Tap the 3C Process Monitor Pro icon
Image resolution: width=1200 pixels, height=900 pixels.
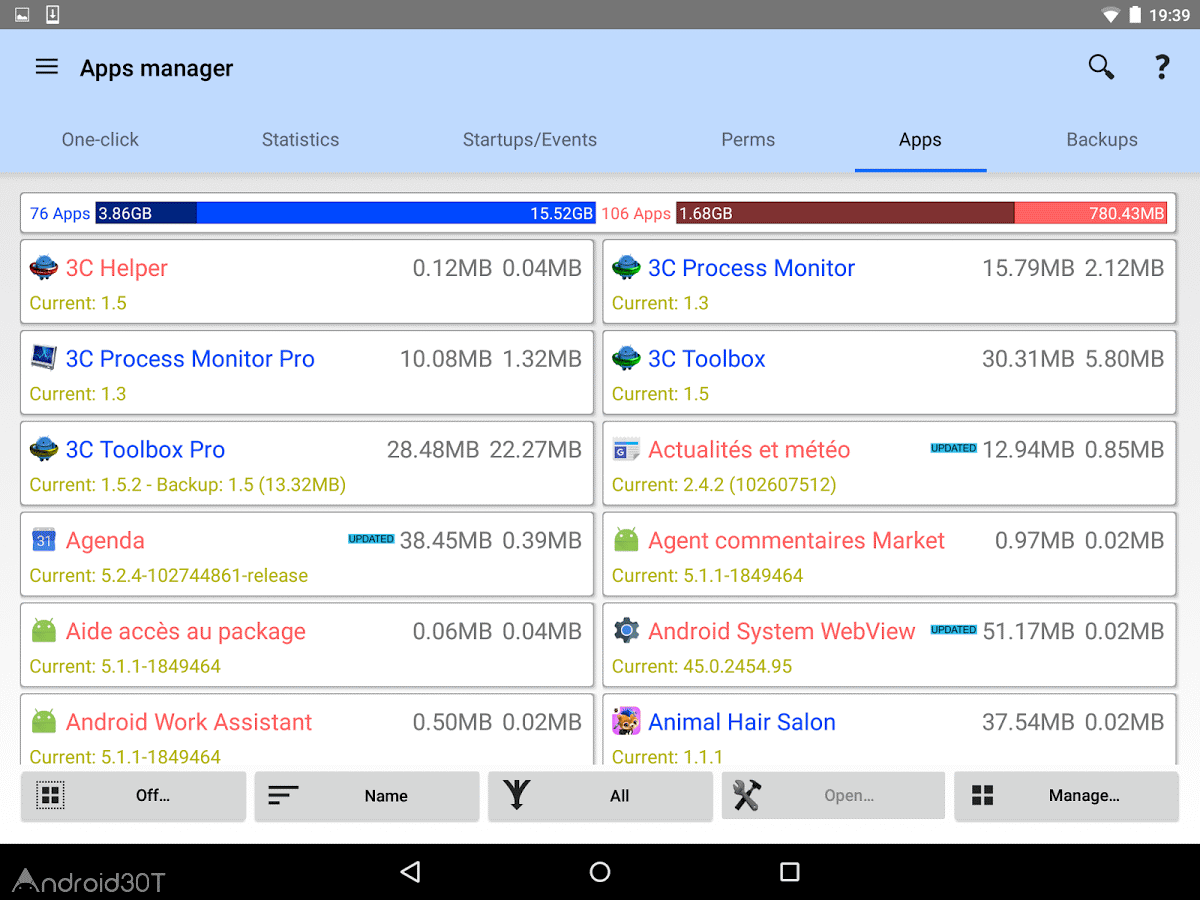43,359
